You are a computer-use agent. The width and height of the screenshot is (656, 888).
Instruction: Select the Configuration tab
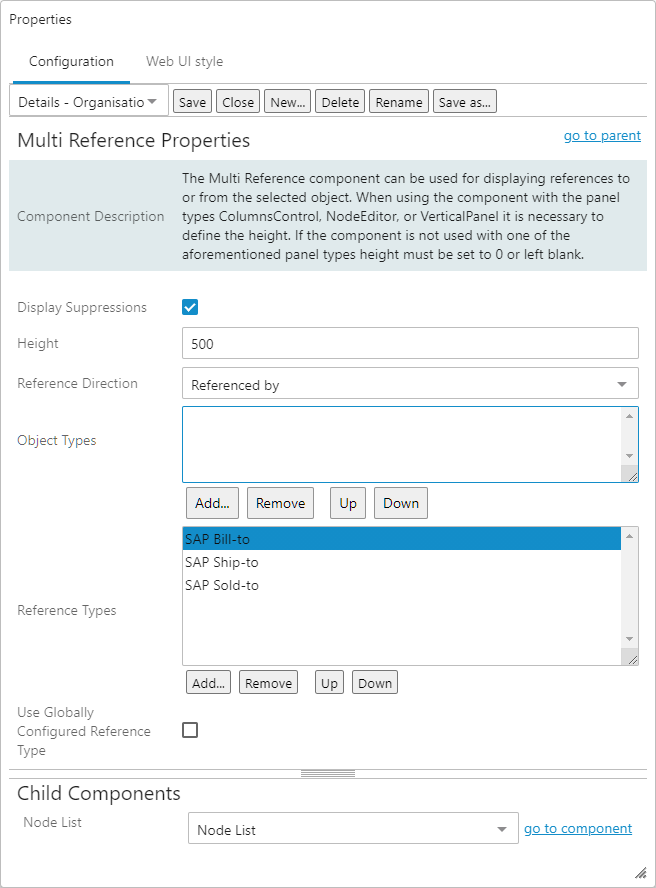[71, 61]
